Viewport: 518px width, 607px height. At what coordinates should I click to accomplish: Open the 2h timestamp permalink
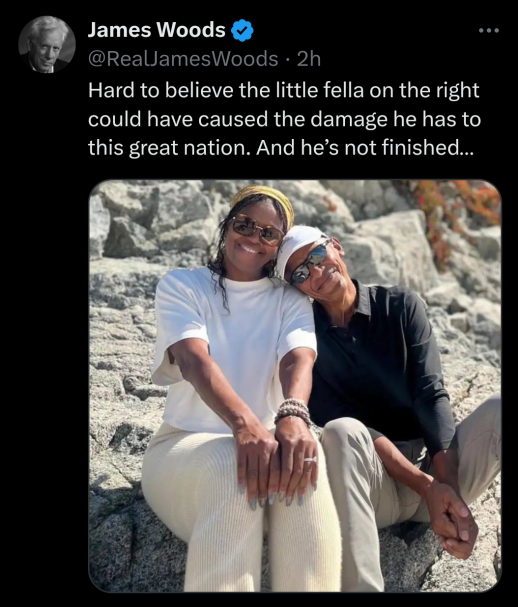pyautogui.click(x=309, y=59)
